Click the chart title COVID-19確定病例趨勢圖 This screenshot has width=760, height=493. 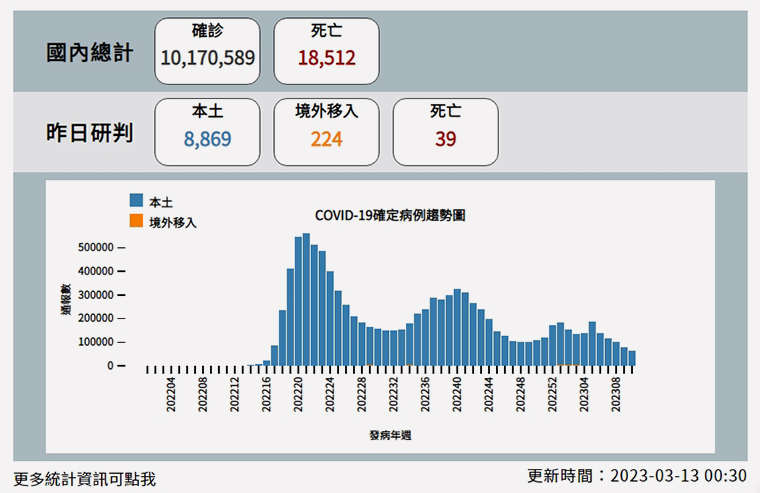390,215
